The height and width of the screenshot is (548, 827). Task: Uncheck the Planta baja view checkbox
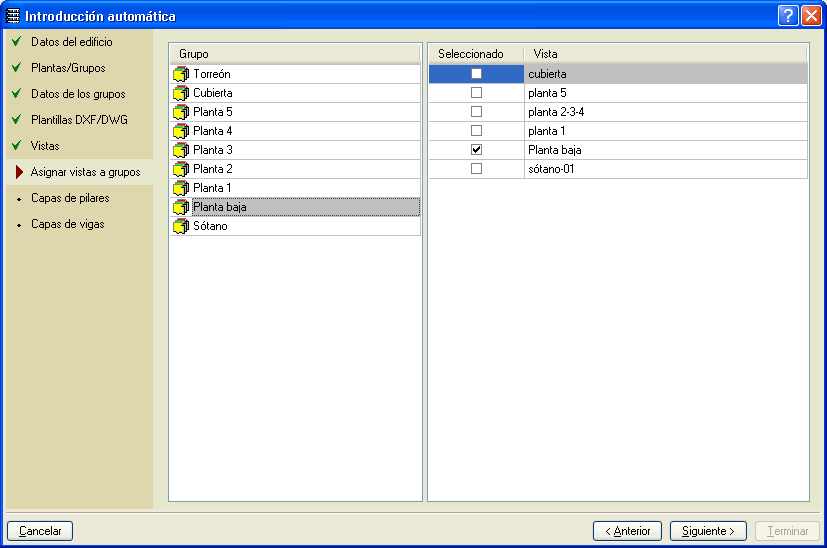coord(476,150)
